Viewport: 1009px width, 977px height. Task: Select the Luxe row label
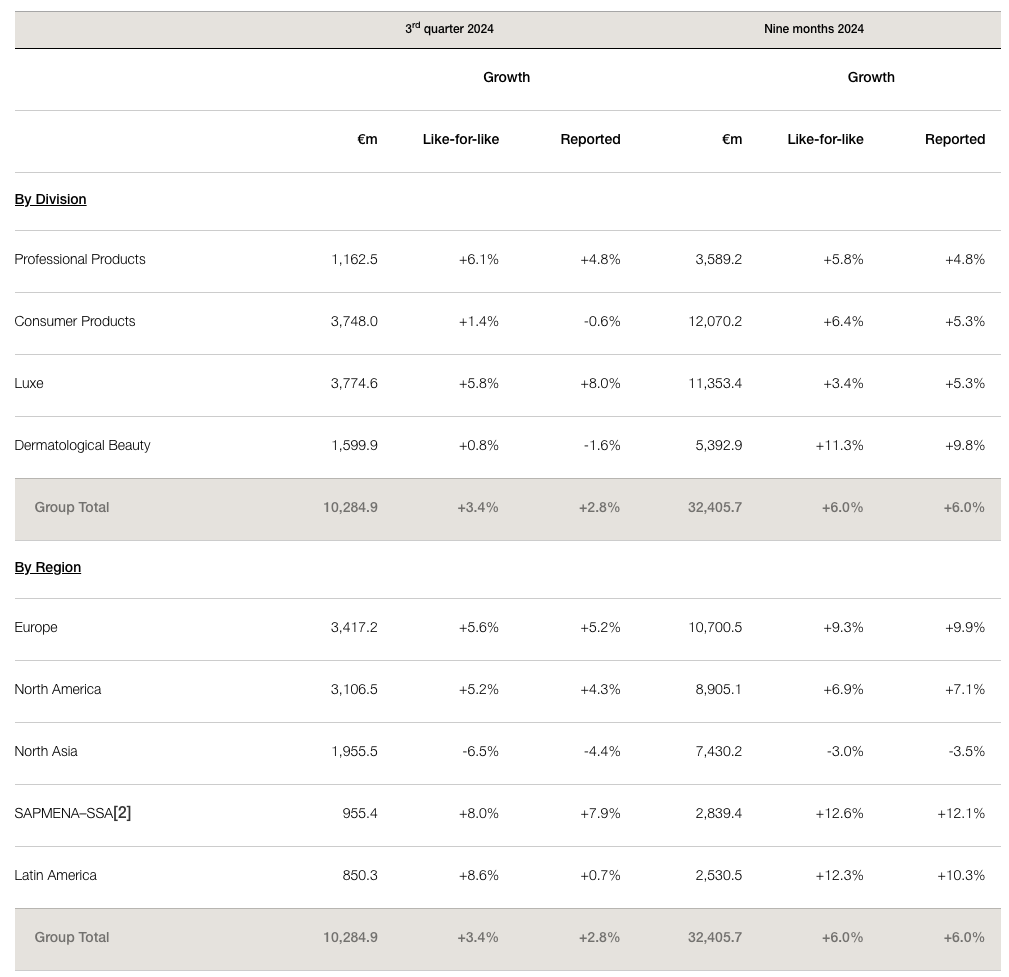[29, 383]
